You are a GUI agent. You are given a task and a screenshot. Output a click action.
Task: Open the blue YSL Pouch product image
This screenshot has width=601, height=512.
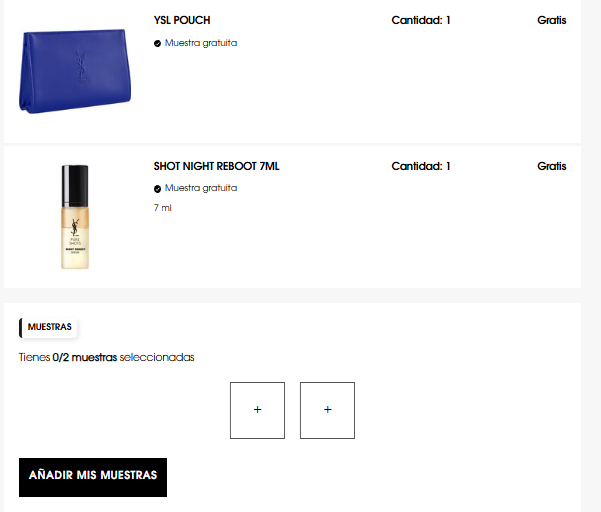75,71
